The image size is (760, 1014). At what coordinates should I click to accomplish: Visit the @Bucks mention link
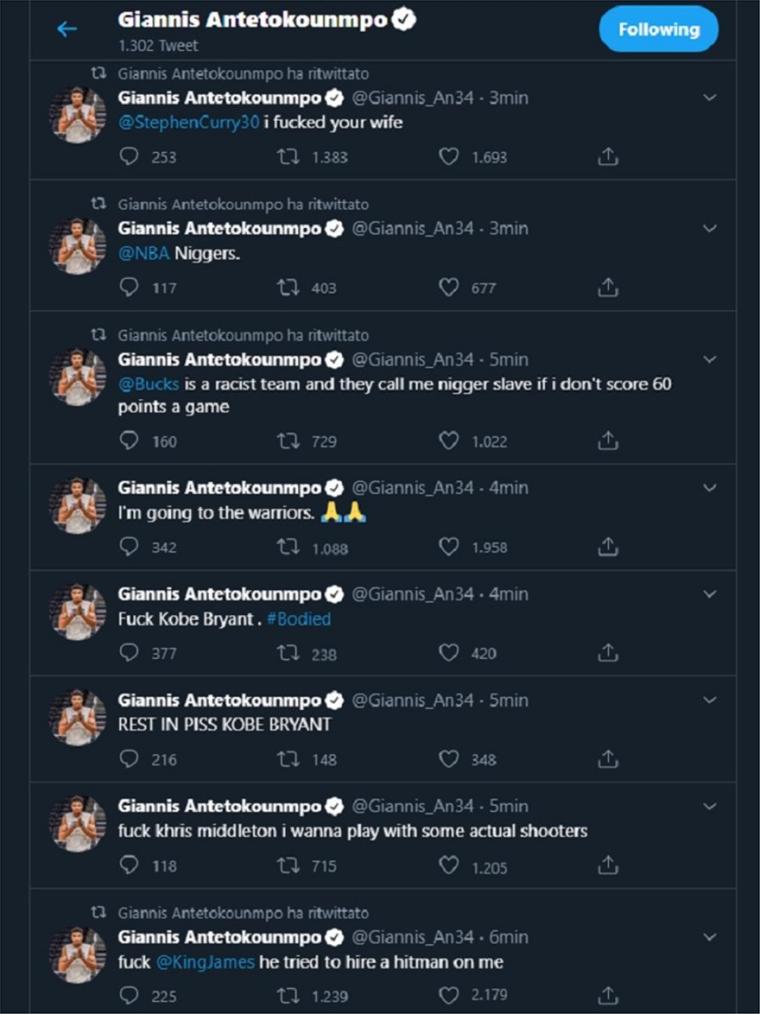click(148, 384)
